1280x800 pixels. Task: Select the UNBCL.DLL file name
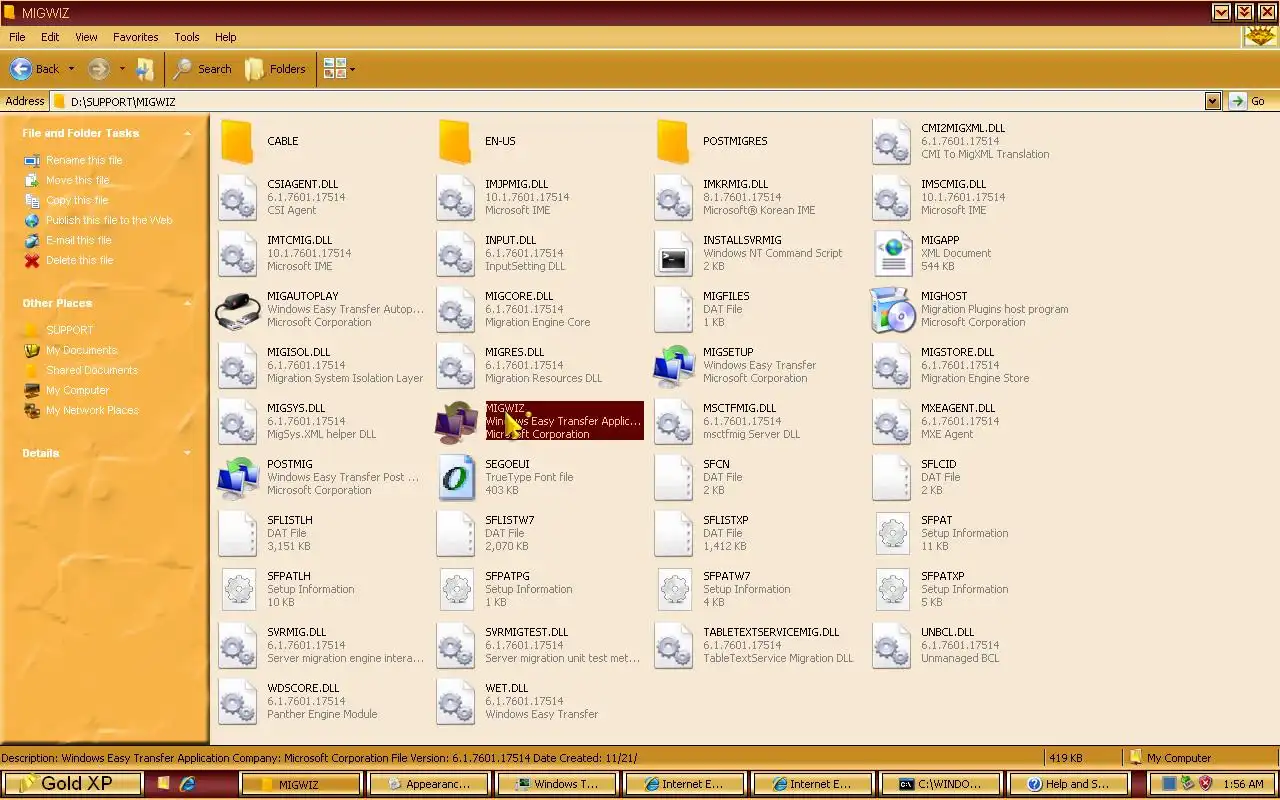(x=947, y=632)
